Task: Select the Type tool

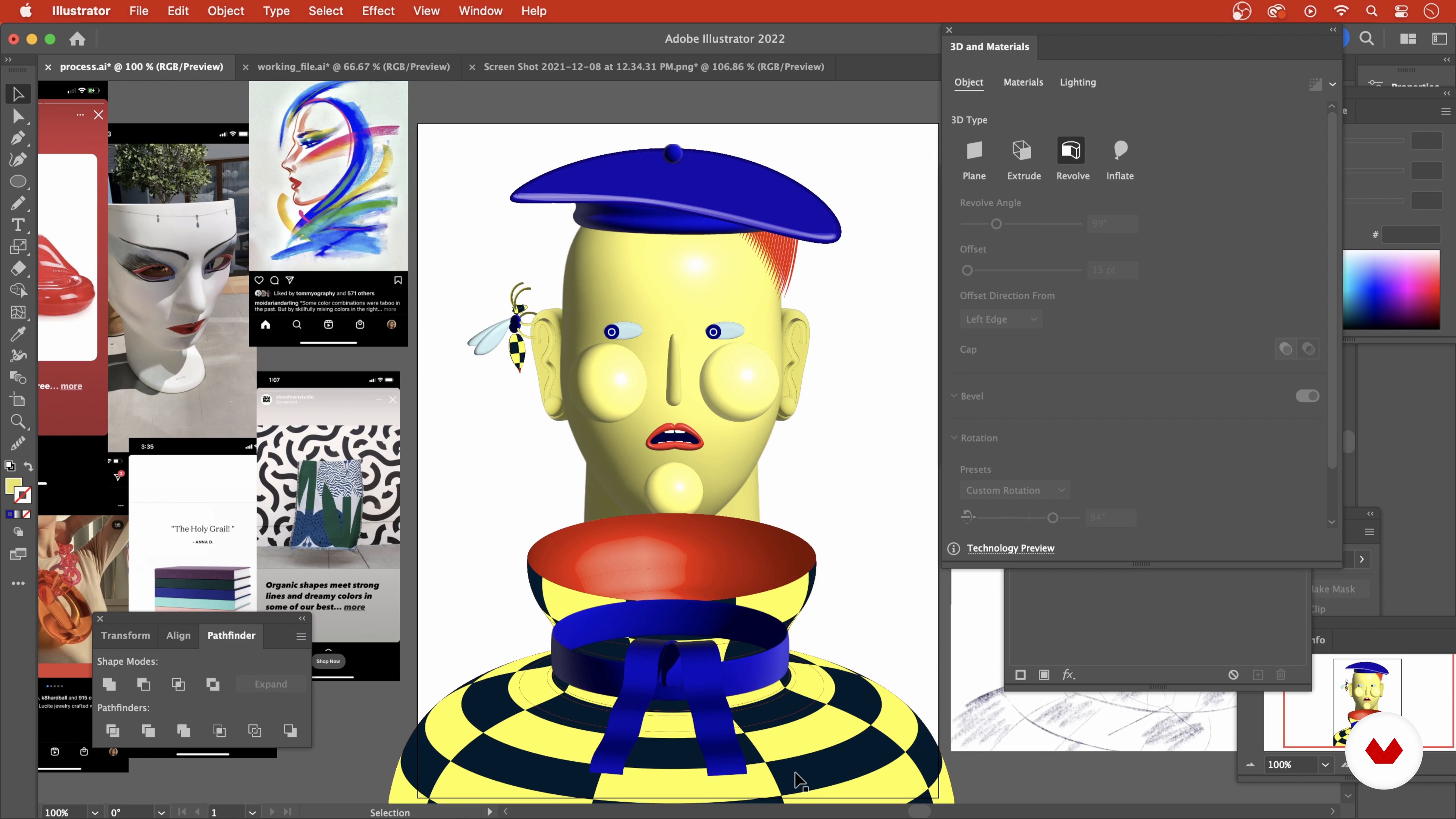Action: [x=18, y=225]
